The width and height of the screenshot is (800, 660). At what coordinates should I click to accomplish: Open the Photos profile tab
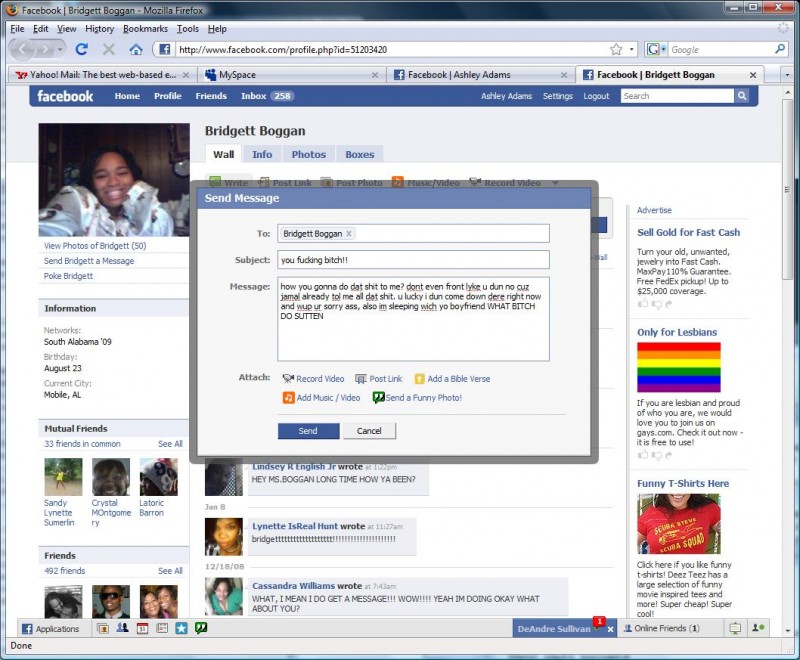[x=309, y=155]
